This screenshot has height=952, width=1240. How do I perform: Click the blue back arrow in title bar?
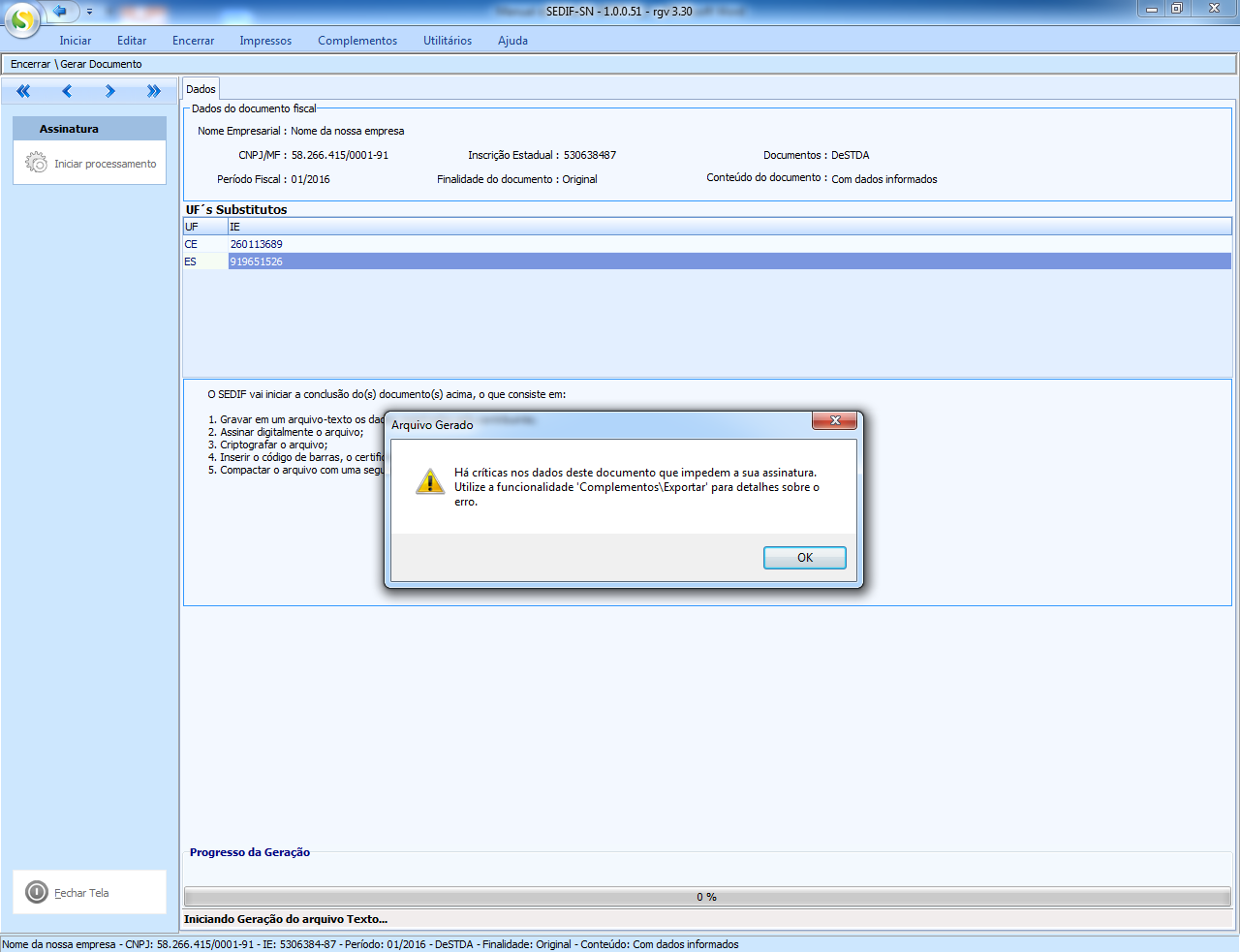[x=60, y=11]
